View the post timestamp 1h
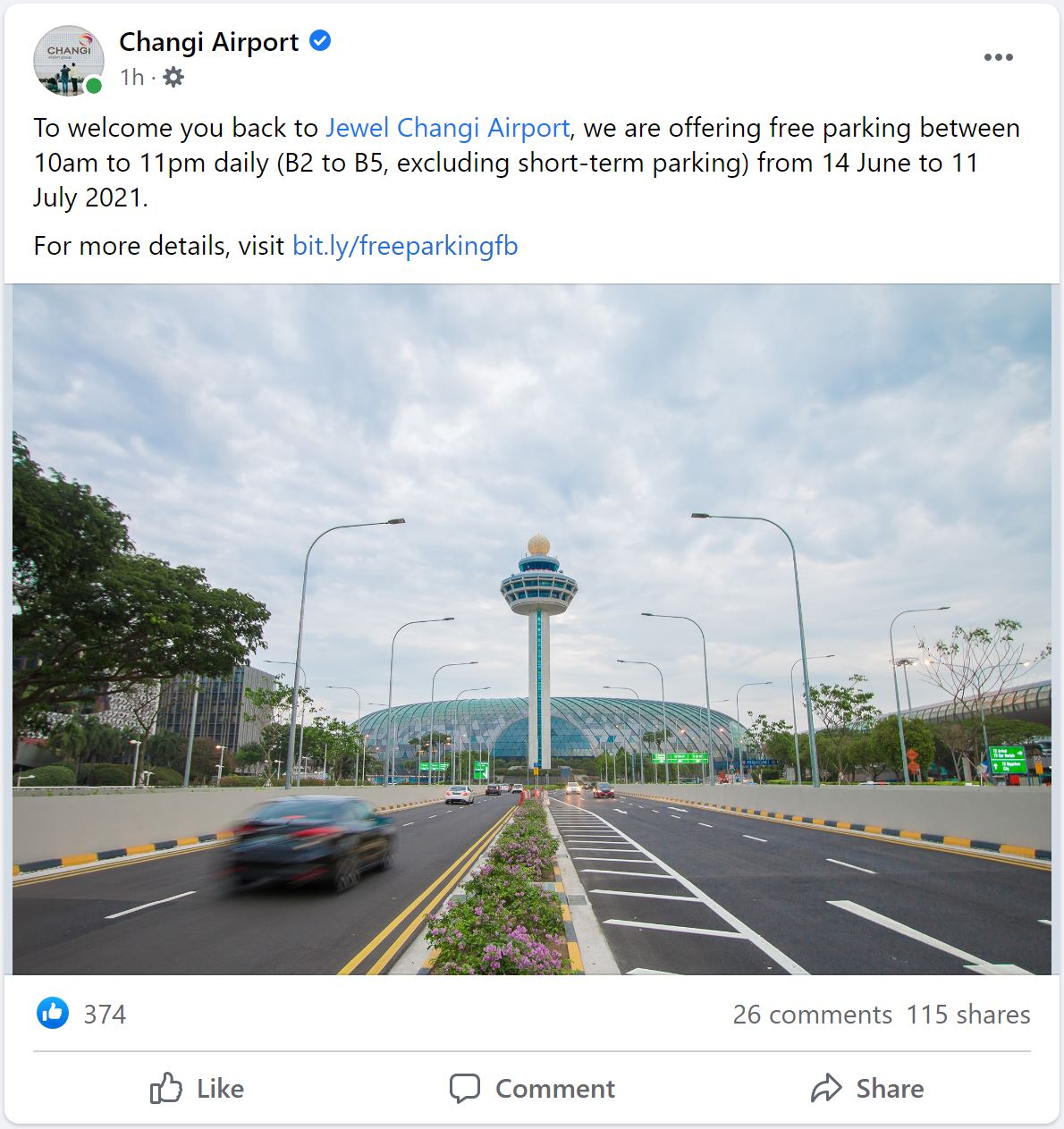Viewport: 1064px width, 1129px height. (x=131, y=78)
